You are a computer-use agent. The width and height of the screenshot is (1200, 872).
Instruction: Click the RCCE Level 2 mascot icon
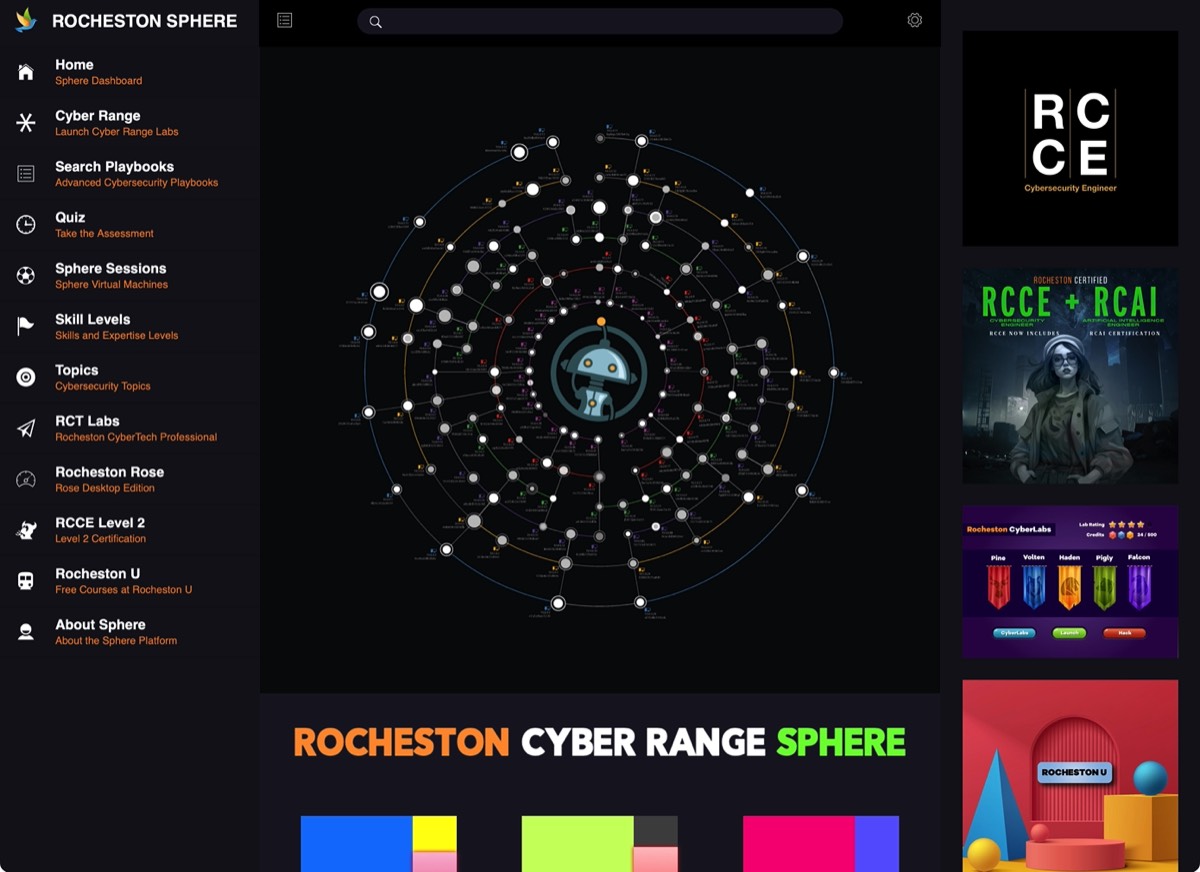click(x=26, y=530)
